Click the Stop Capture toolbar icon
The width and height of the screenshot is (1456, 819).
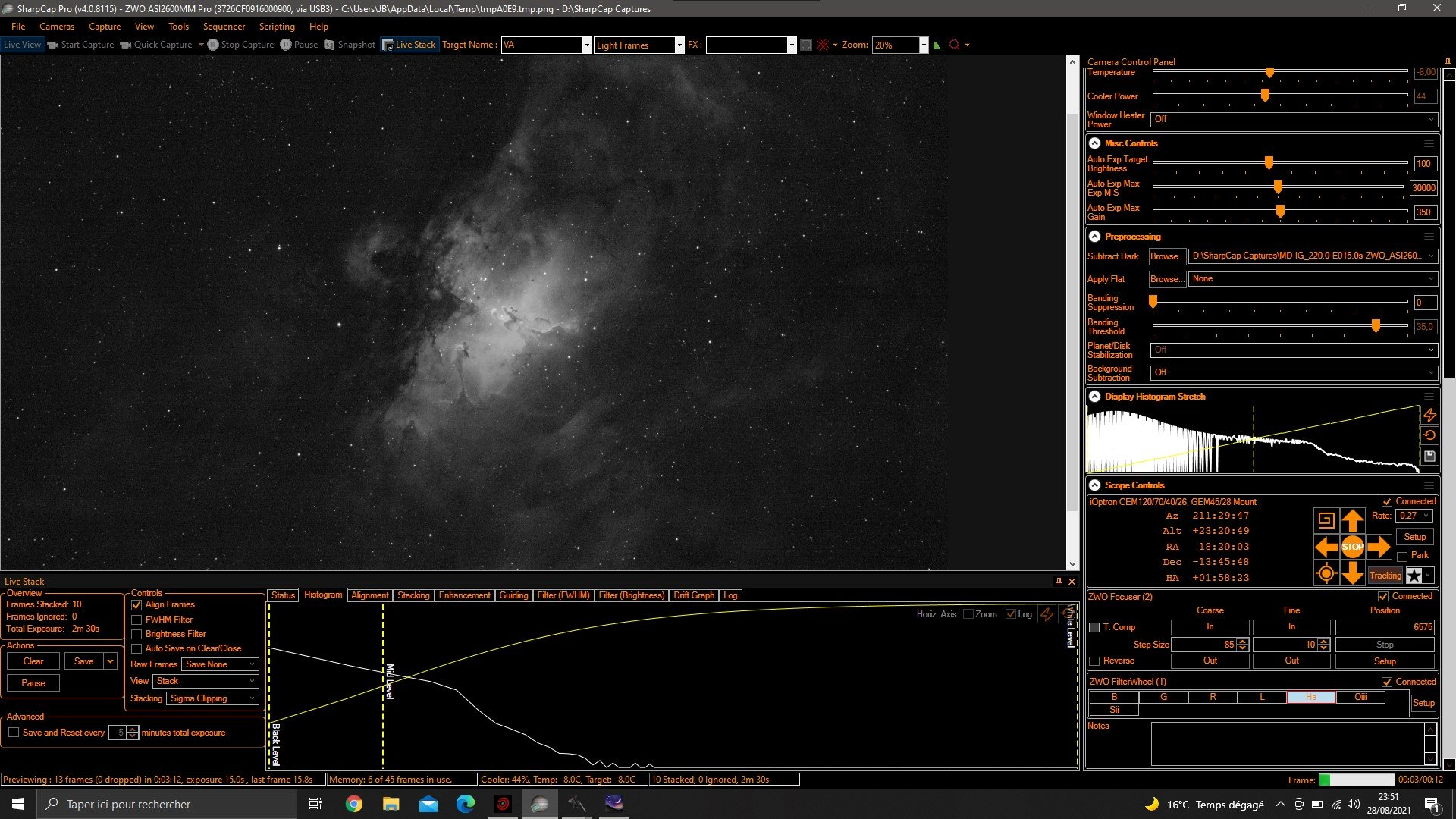[x=213, y=45]
